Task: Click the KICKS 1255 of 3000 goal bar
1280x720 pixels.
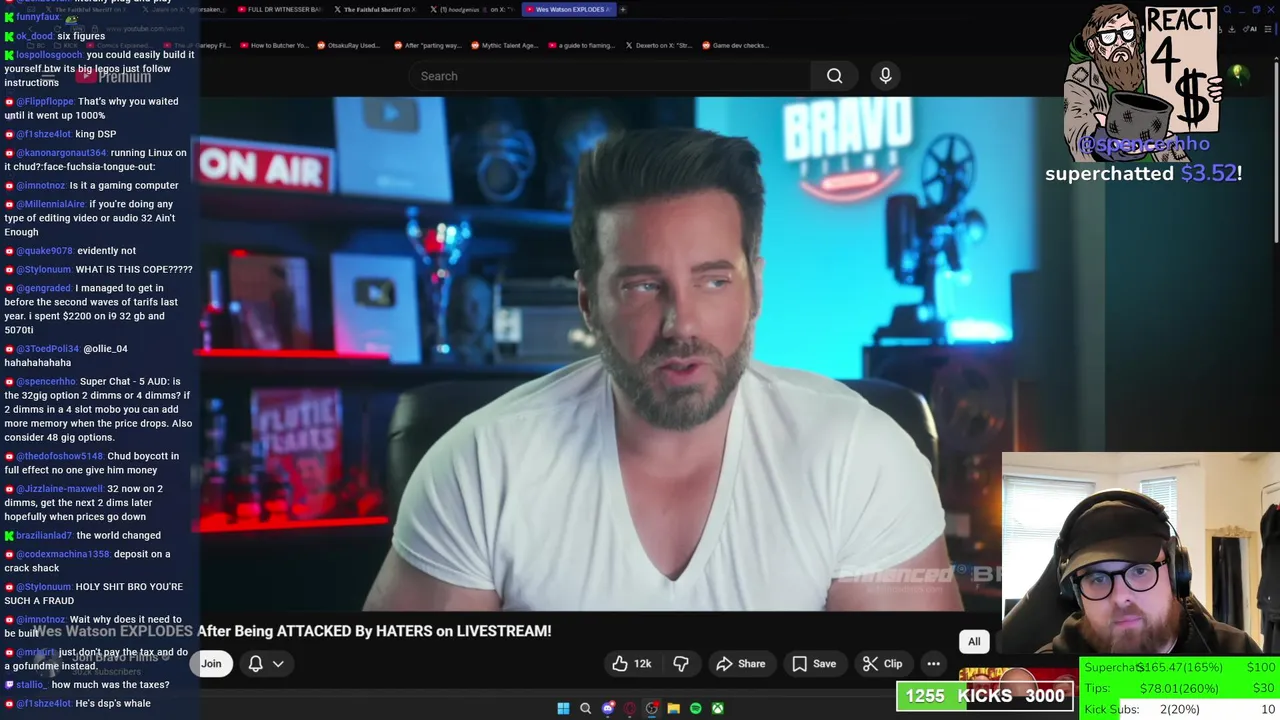Action: (985, 696)
